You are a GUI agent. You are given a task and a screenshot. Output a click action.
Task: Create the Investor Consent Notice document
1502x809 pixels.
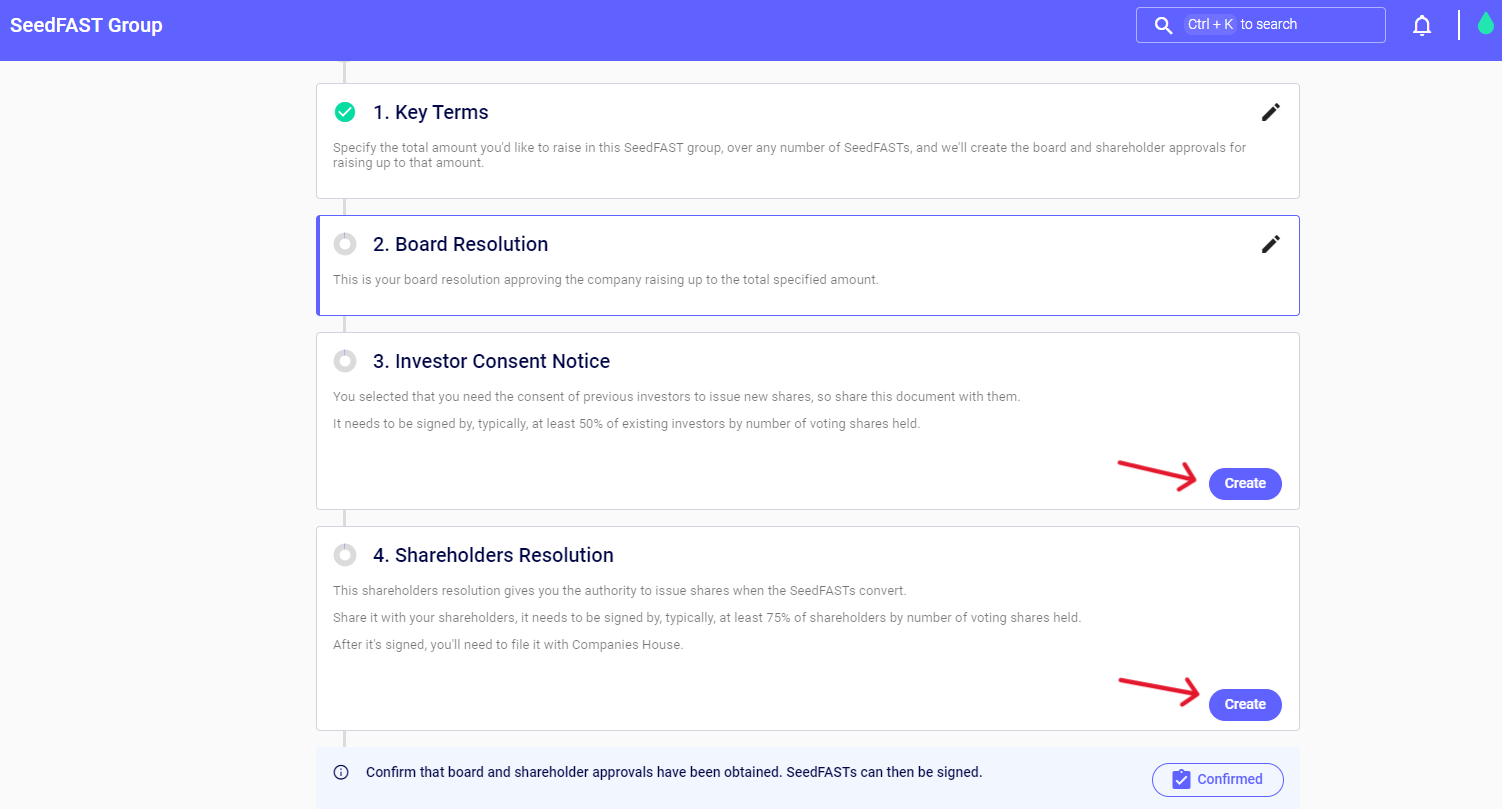[x=1245, y=483]
